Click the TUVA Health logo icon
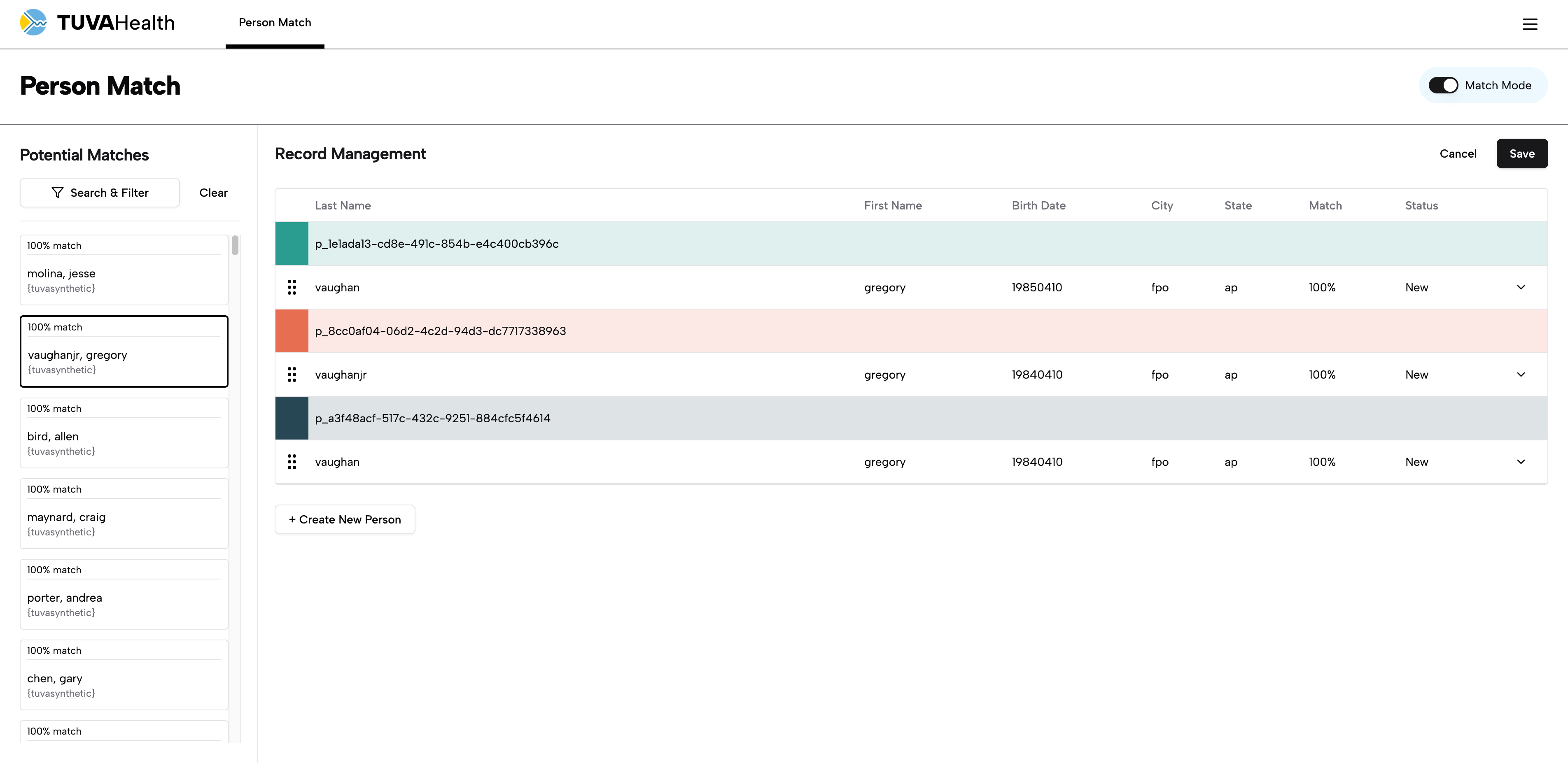This screenshot has width=1568, height=763. 33,23
